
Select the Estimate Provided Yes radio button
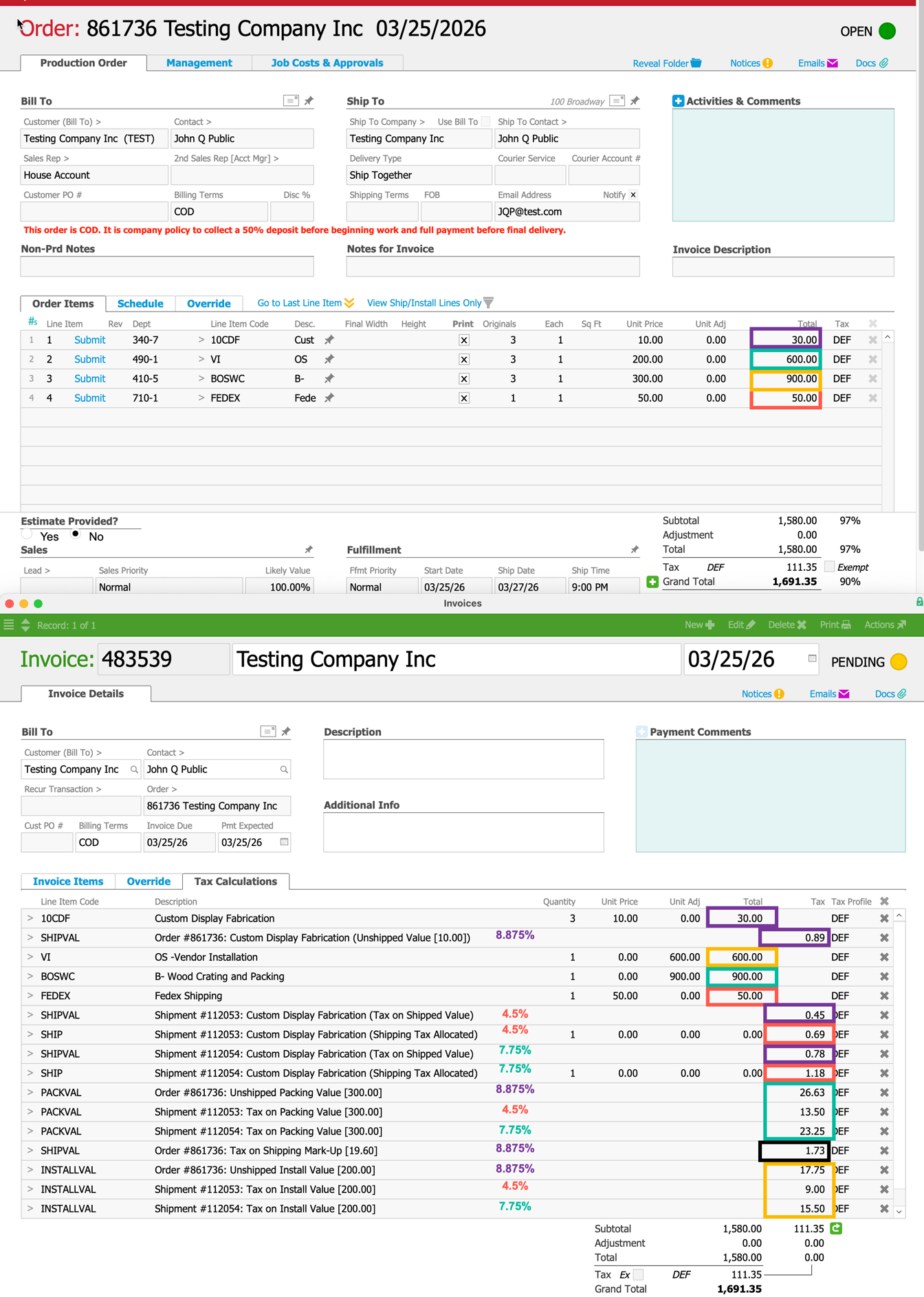pyautogui.click(x=27, y=534)
